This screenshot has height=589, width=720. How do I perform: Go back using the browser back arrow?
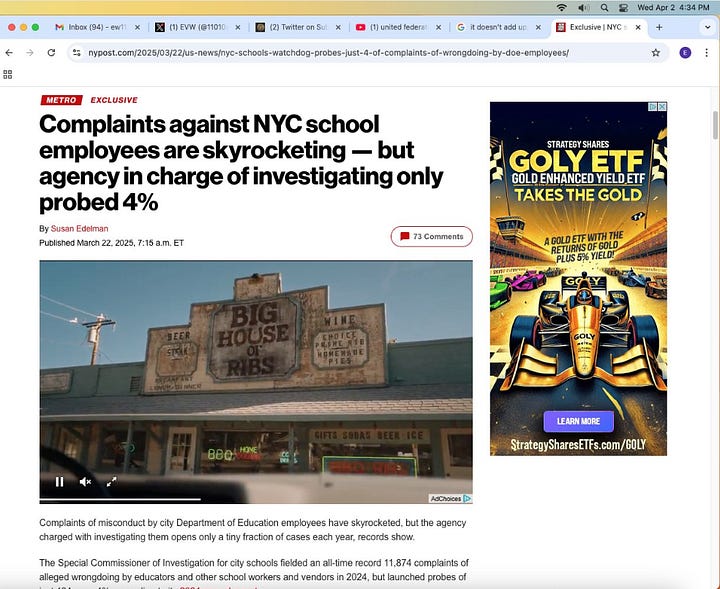click(x=9, y=53)
